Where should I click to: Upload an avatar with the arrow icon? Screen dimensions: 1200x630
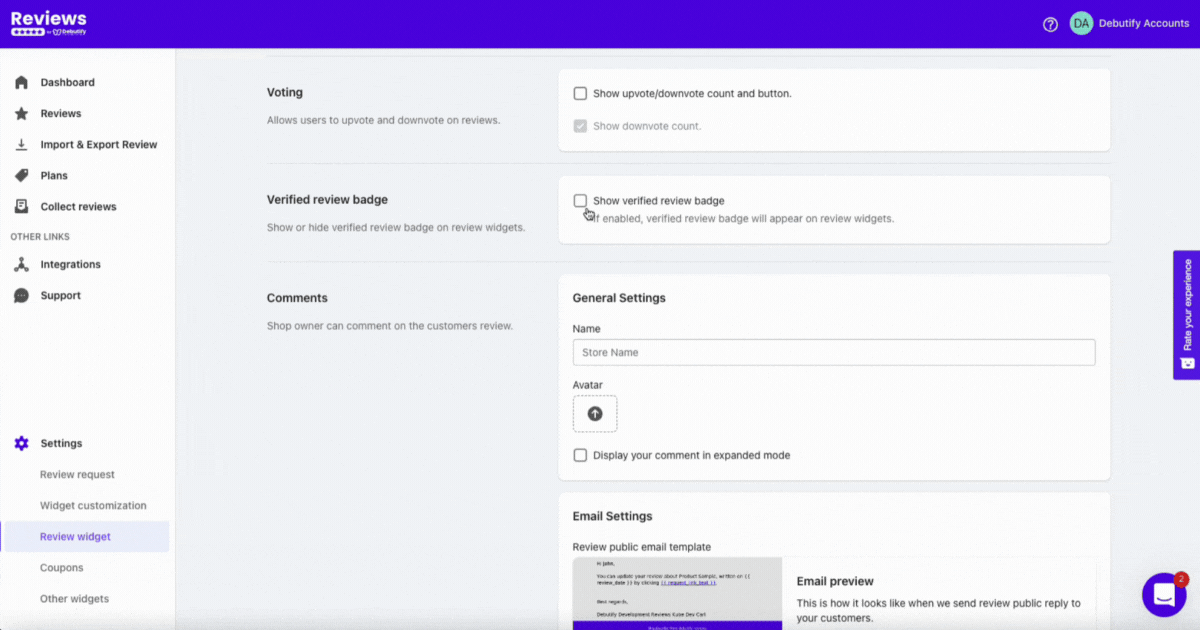(595, 413)
